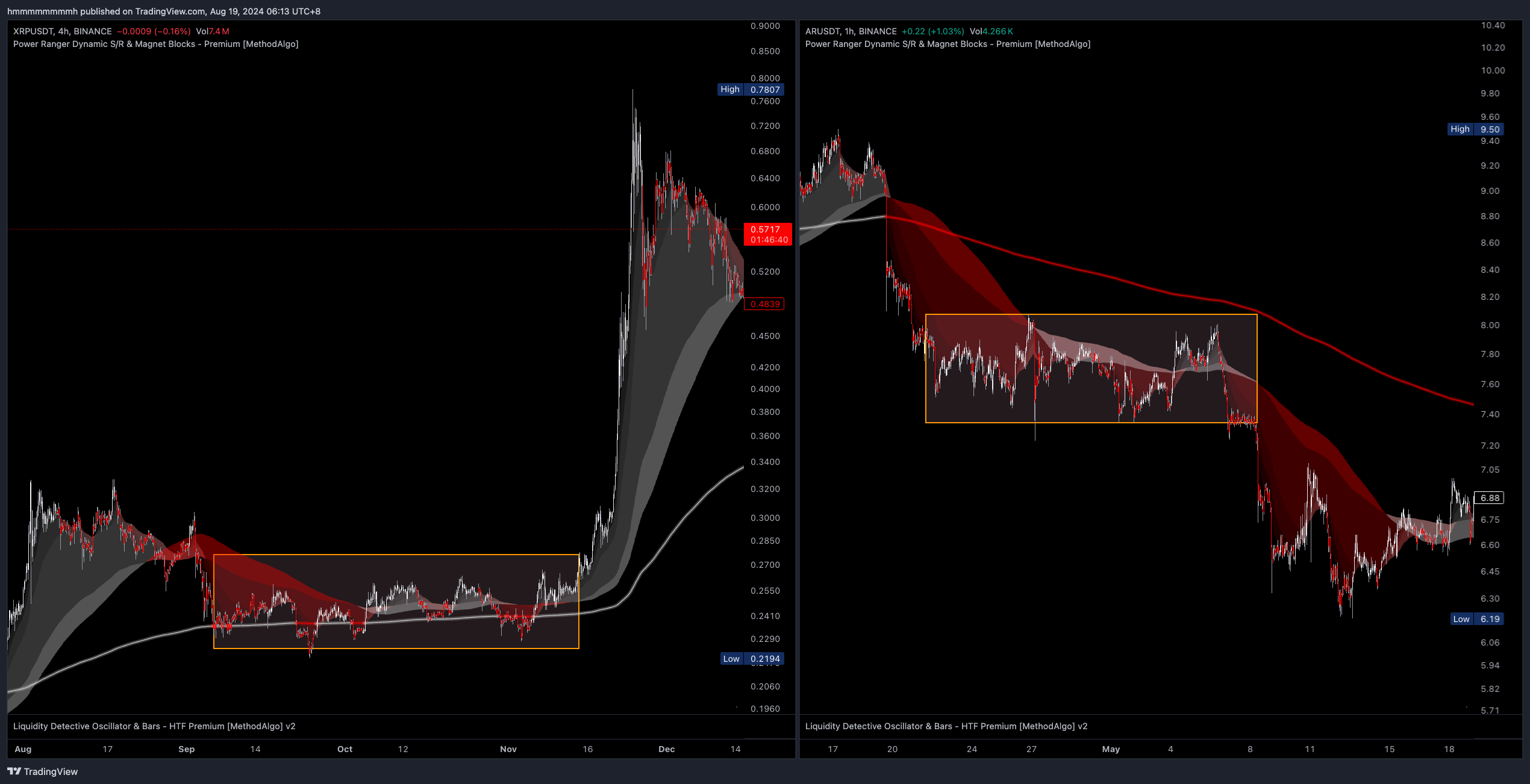The height and width of the screenshot is (784, 1530).
Task: Click the High 0.7807 price label
Action: 751,90
